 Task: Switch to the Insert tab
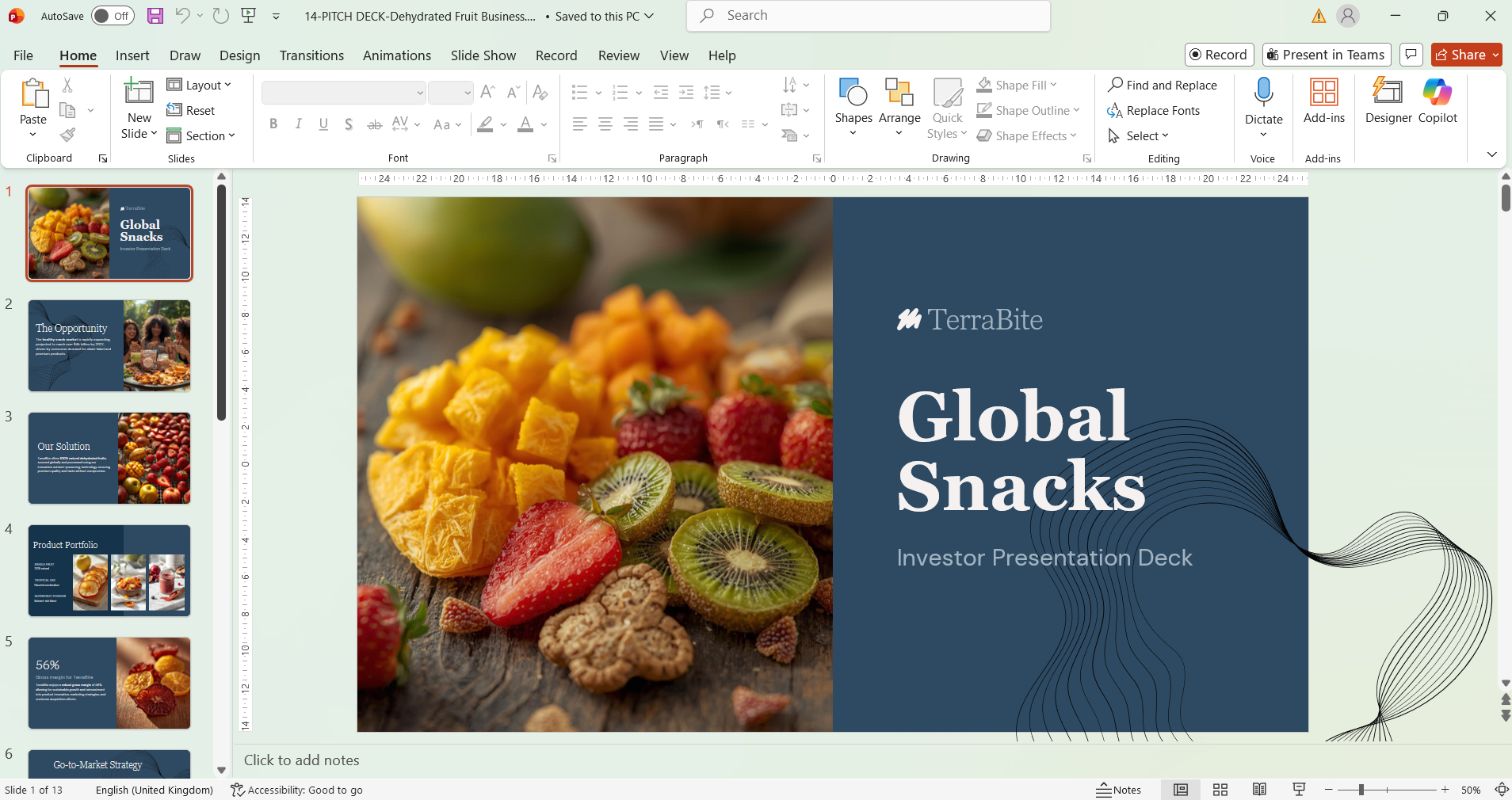(x=132, y=55)
